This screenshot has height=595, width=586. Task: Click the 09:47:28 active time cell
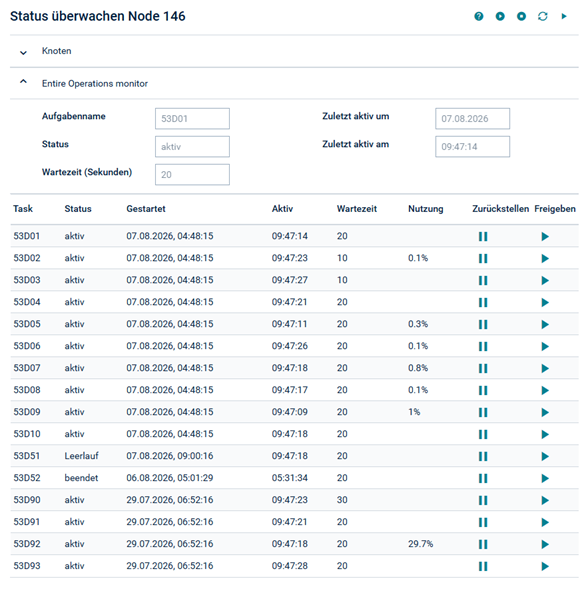point(290,566)
